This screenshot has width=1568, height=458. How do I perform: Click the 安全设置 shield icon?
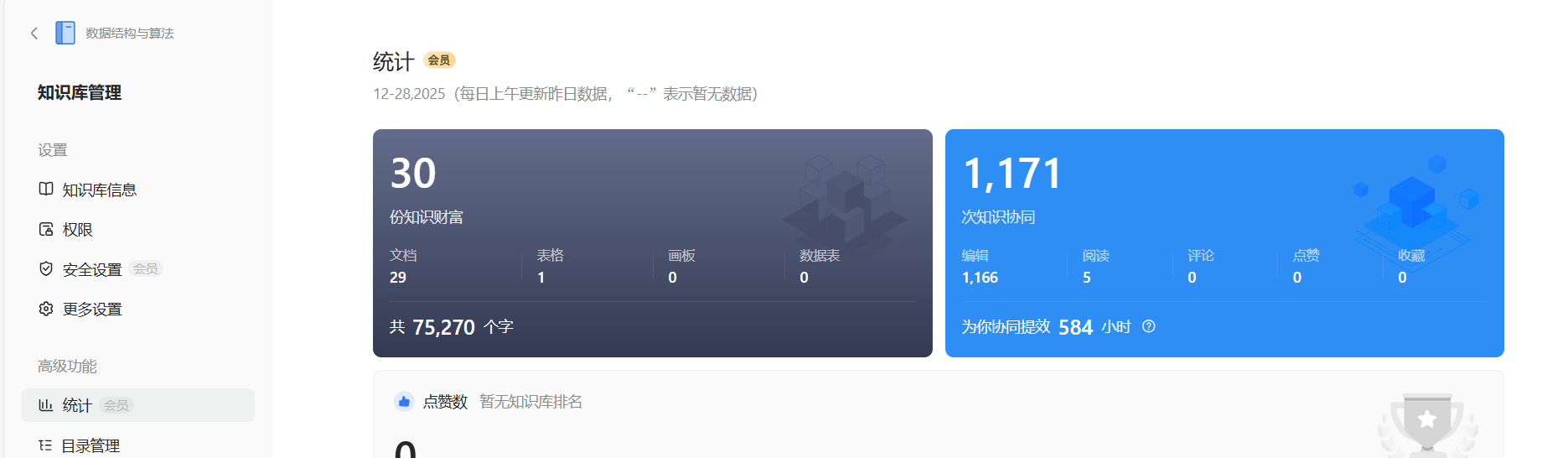pos(46,268)
